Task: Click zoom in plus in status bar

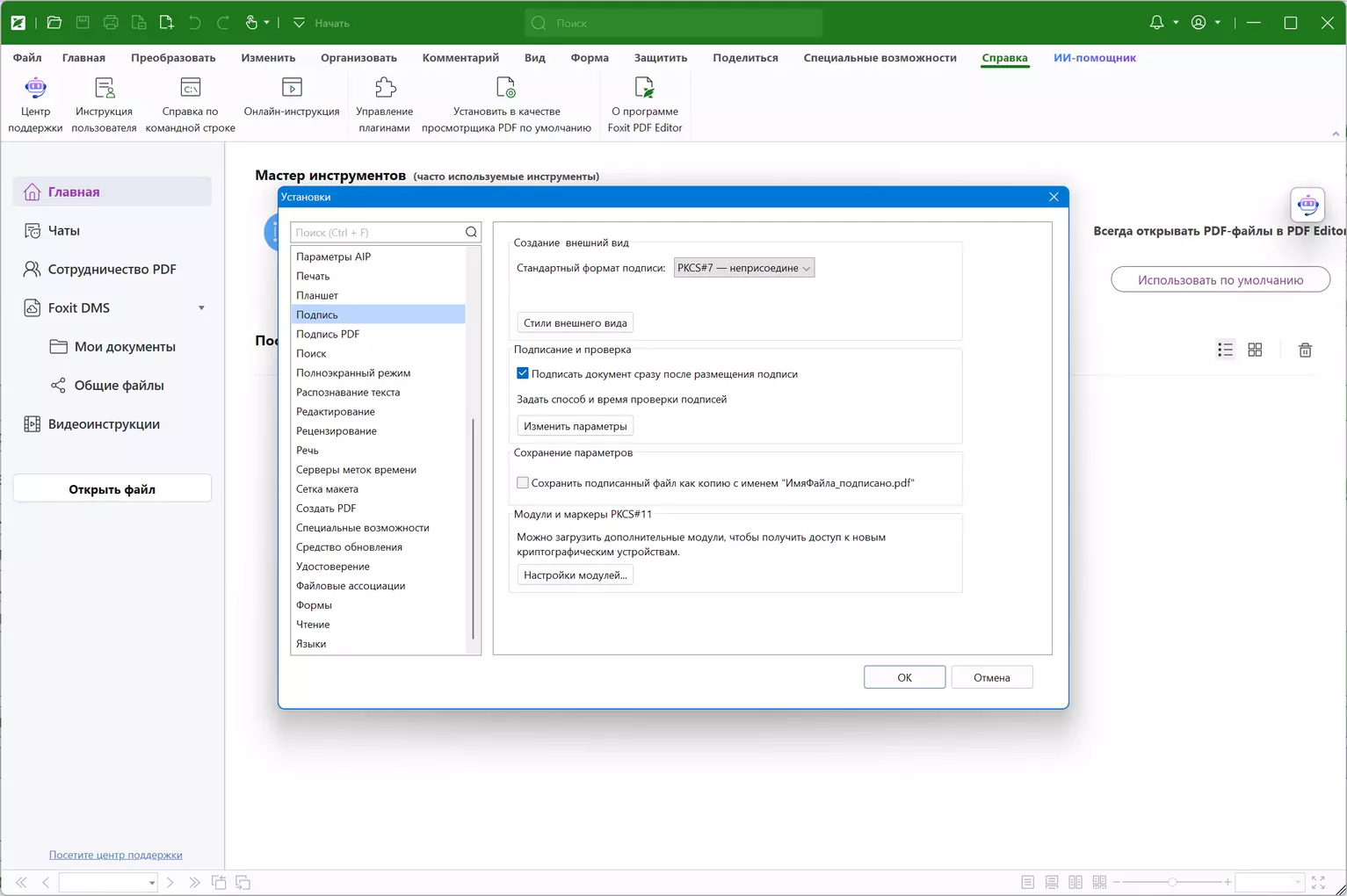Action: [x=1228, y=882]
